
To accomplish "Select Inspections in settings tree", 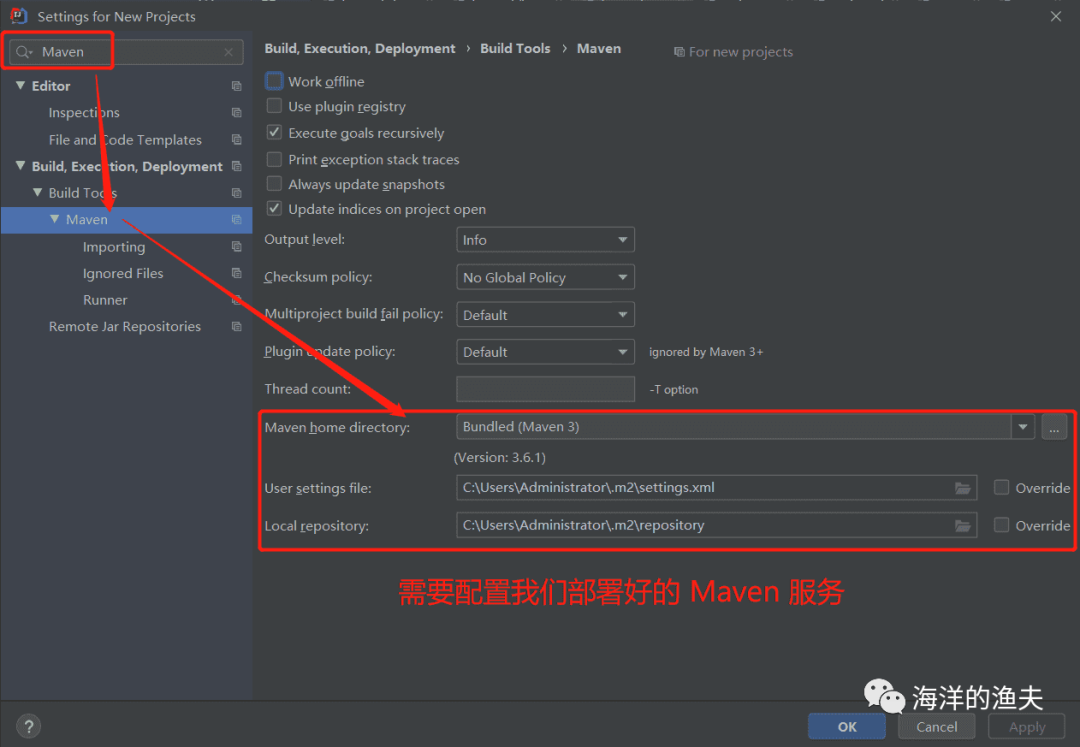I will pos(84,113).
